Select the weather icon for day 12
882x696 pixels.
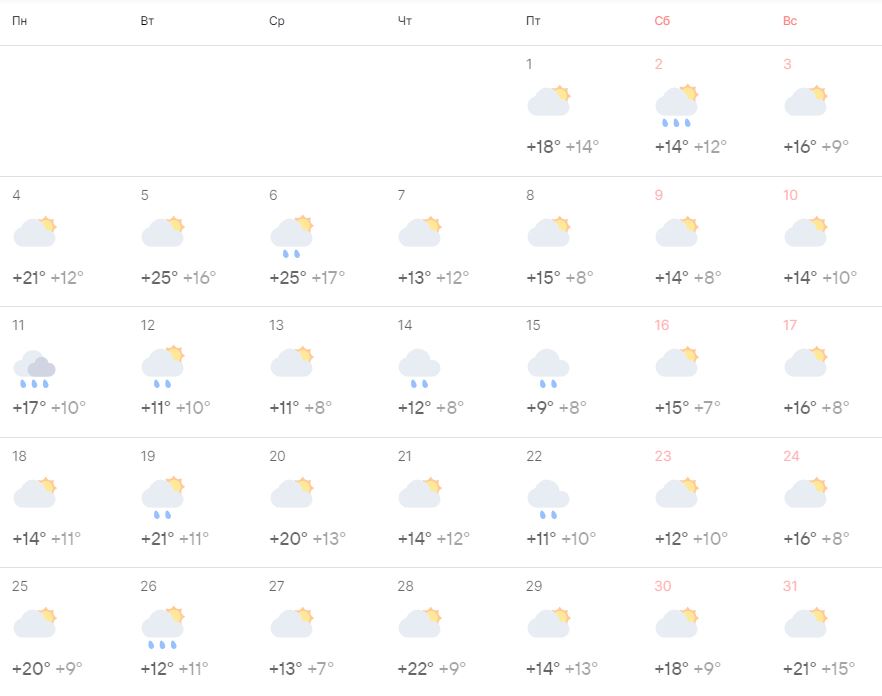[163, 366]
